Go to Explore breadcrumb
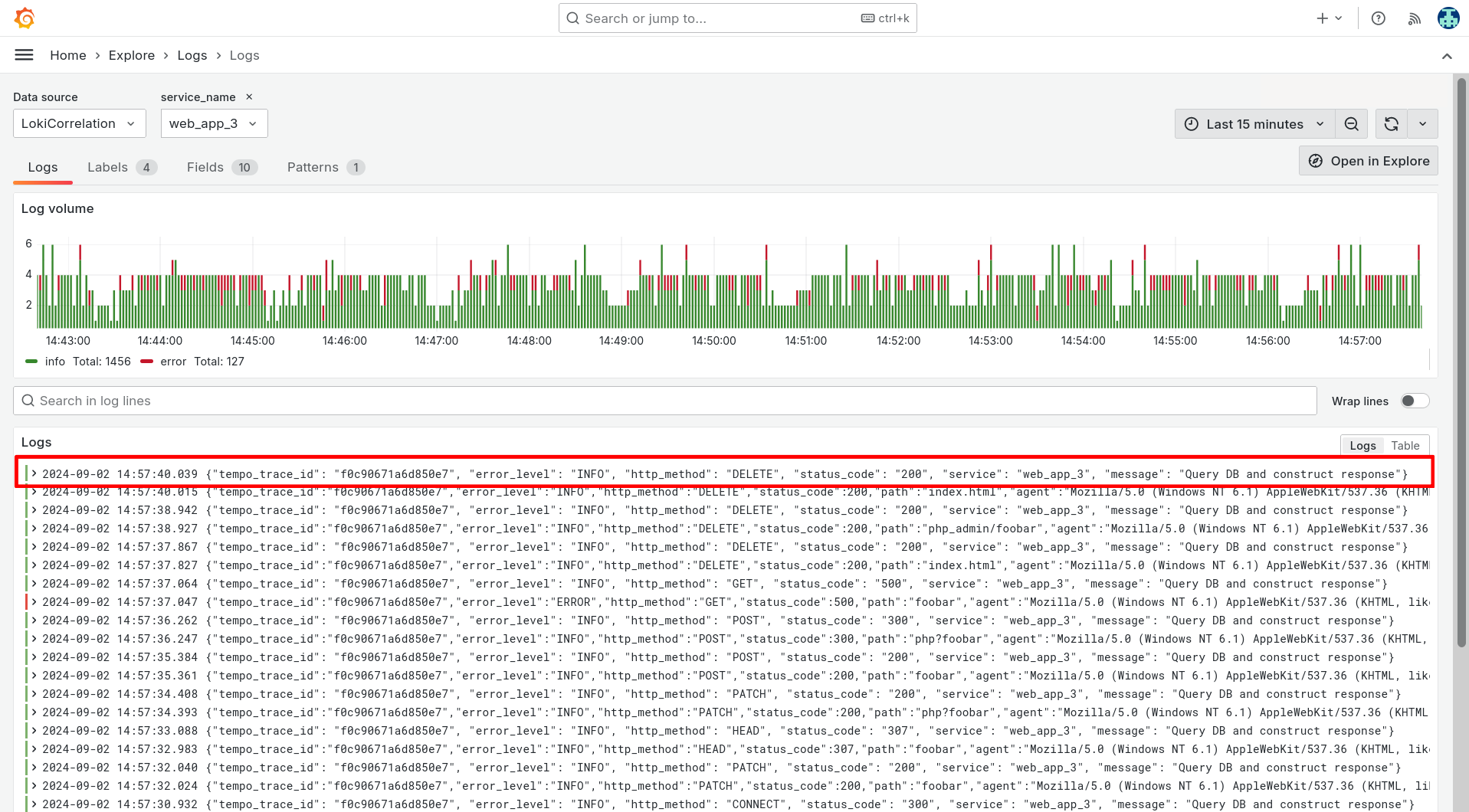The width and height of the screenshot is (1469, 812). (132, 55)
